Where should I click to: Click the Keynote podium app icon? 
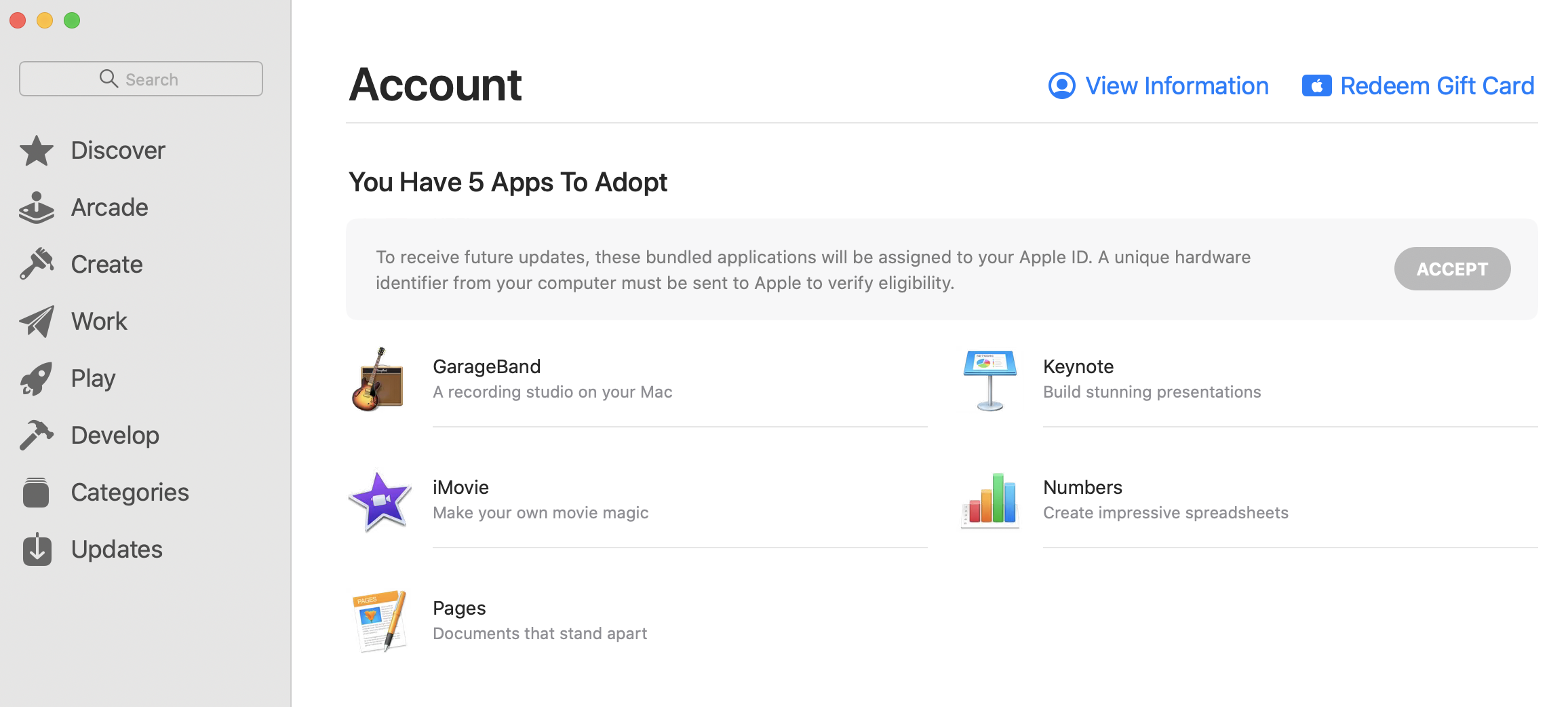[989, 380]
